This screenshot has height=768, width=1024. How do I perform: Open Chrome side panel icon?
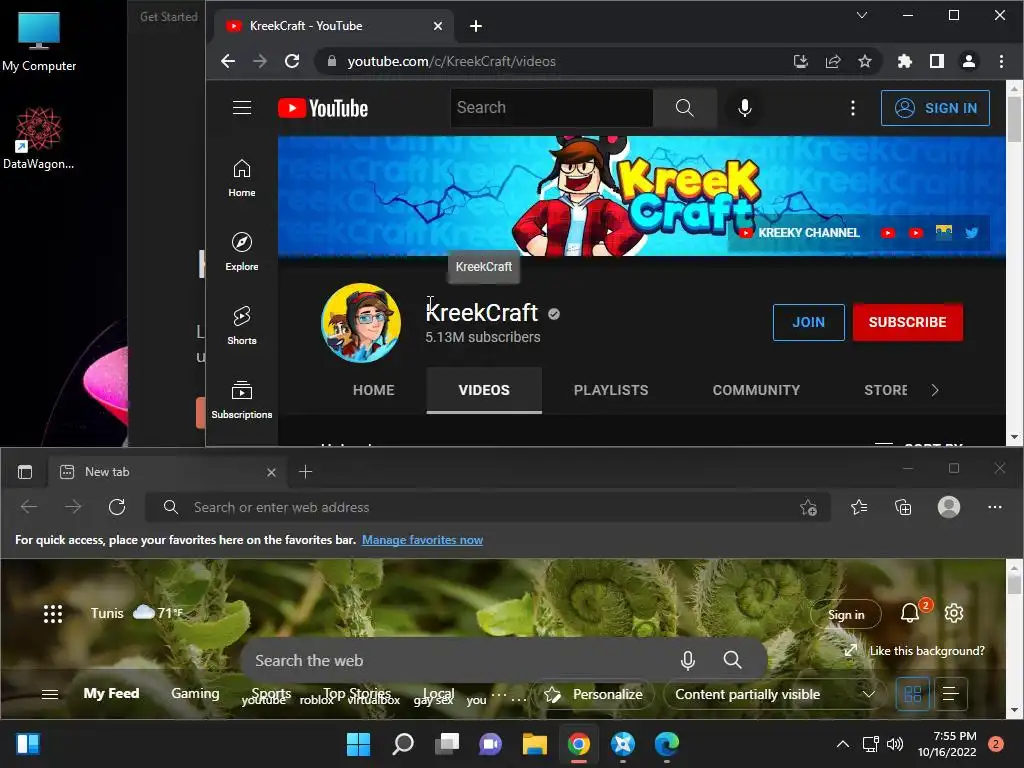click(x=936, y=61)
